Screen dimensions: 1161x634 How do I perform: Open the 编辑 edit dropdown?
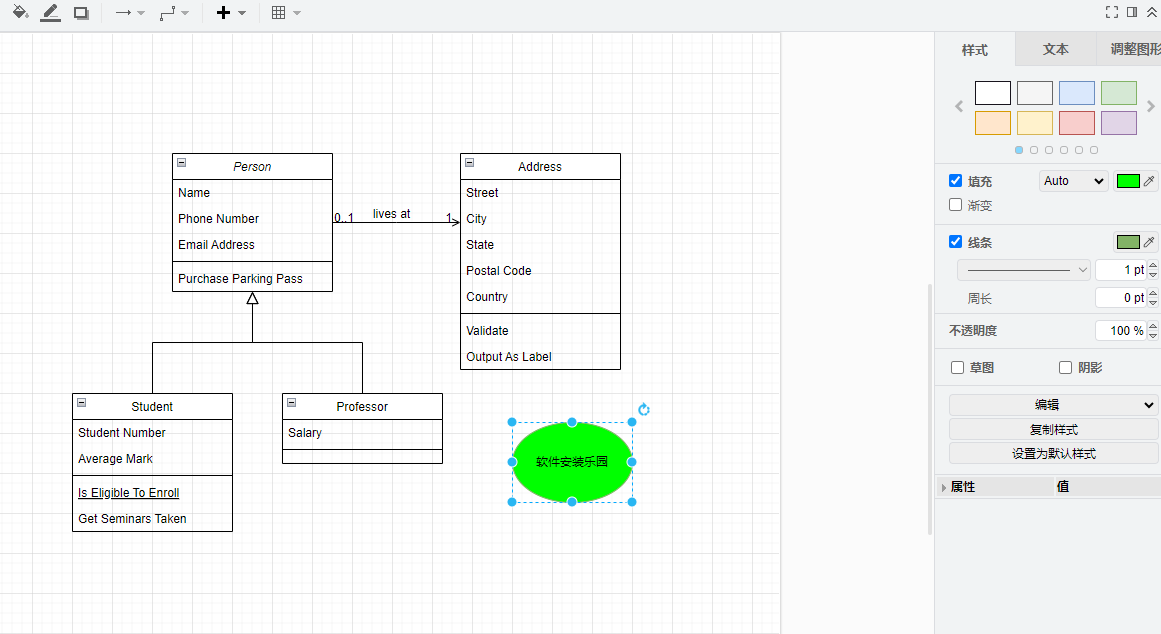point(1053,405)
